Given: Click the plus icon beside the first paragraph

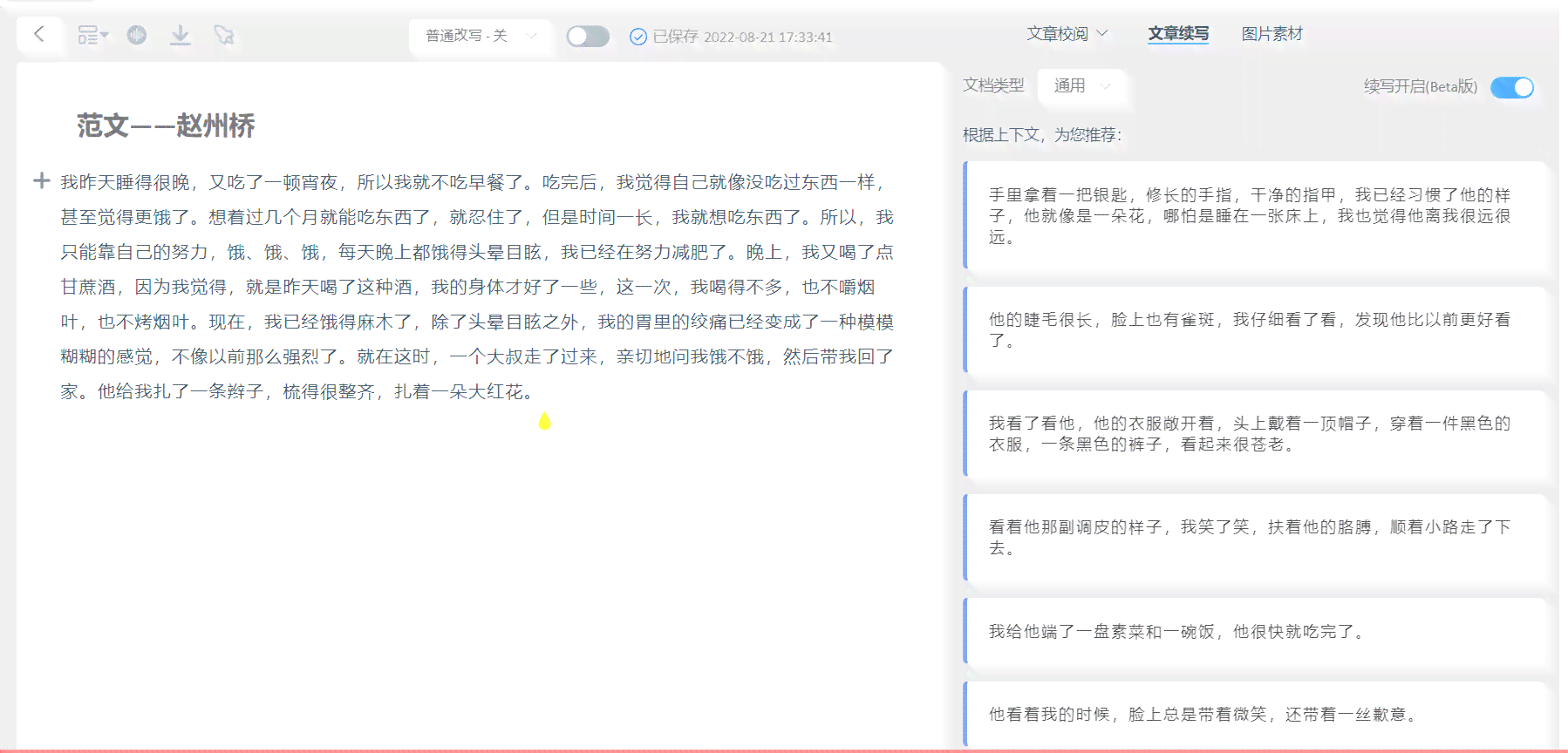Looking at the screenshot, I should [x=41, y=180].
